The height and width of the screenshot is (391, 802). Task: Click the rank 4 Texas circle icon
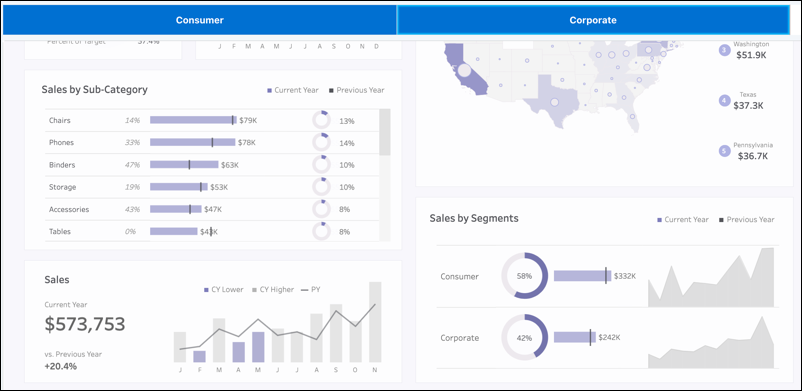coord(724,100)
